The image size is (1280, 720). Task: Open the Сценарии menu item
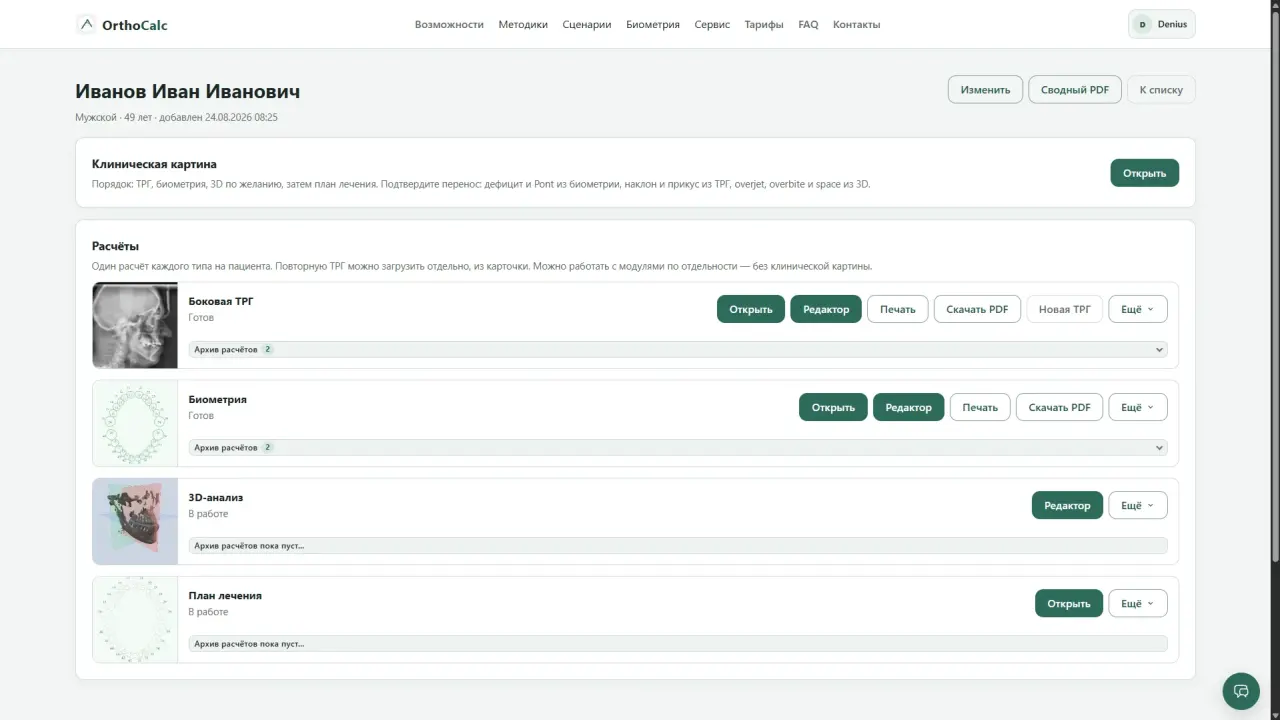click(587, 24)
